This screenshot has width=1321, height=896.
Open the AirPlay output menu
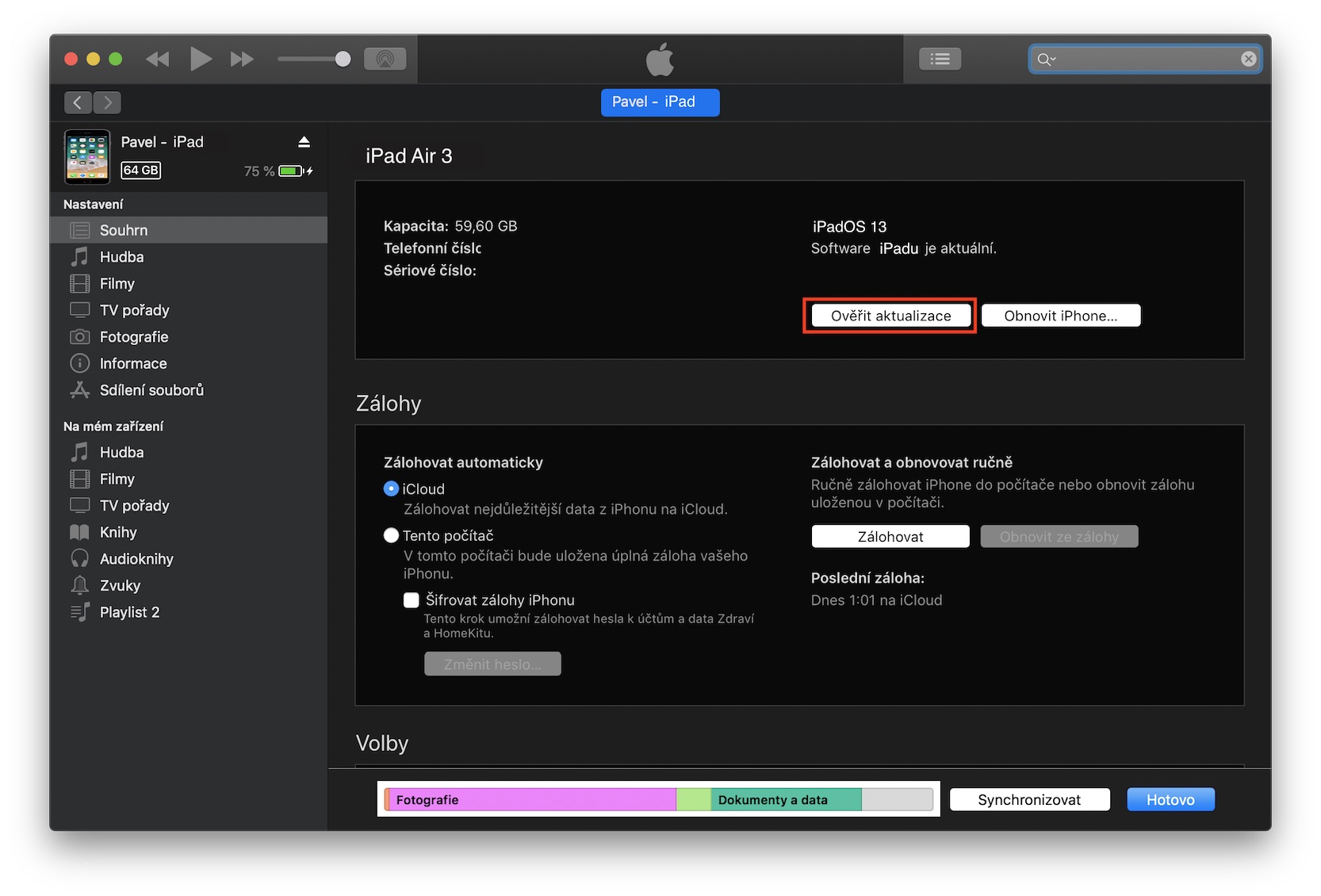tap(385, 59)
